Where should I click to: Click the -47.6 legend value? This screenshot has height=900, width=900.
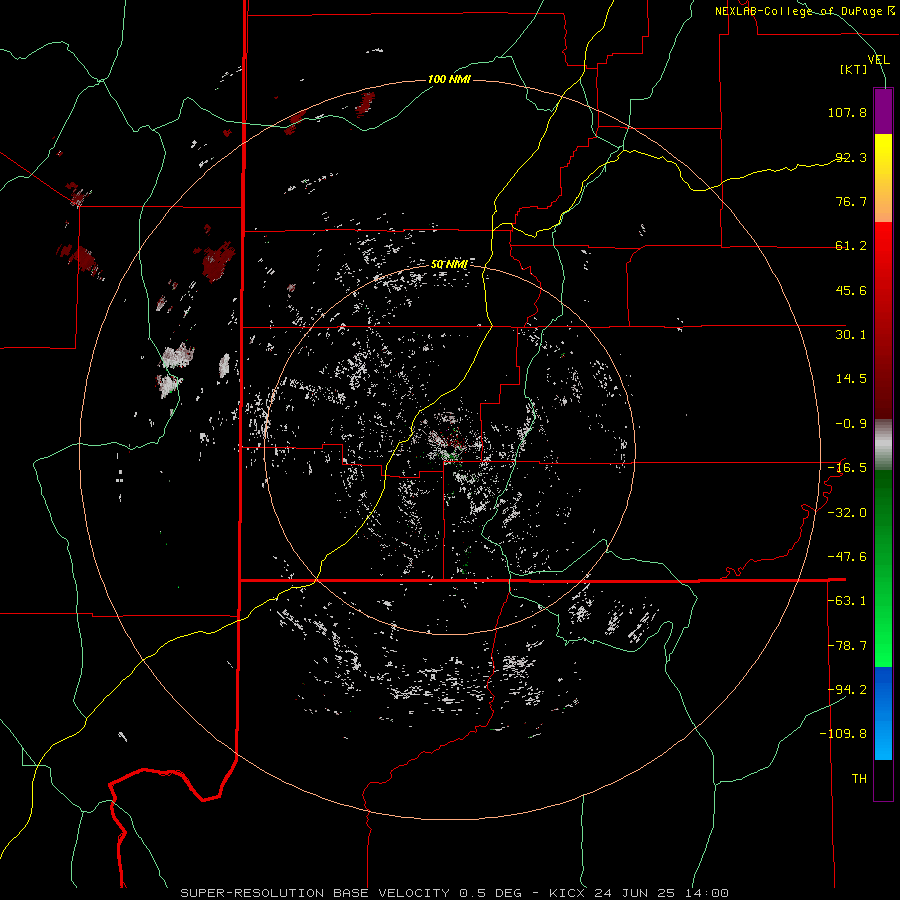coord(847,557)
